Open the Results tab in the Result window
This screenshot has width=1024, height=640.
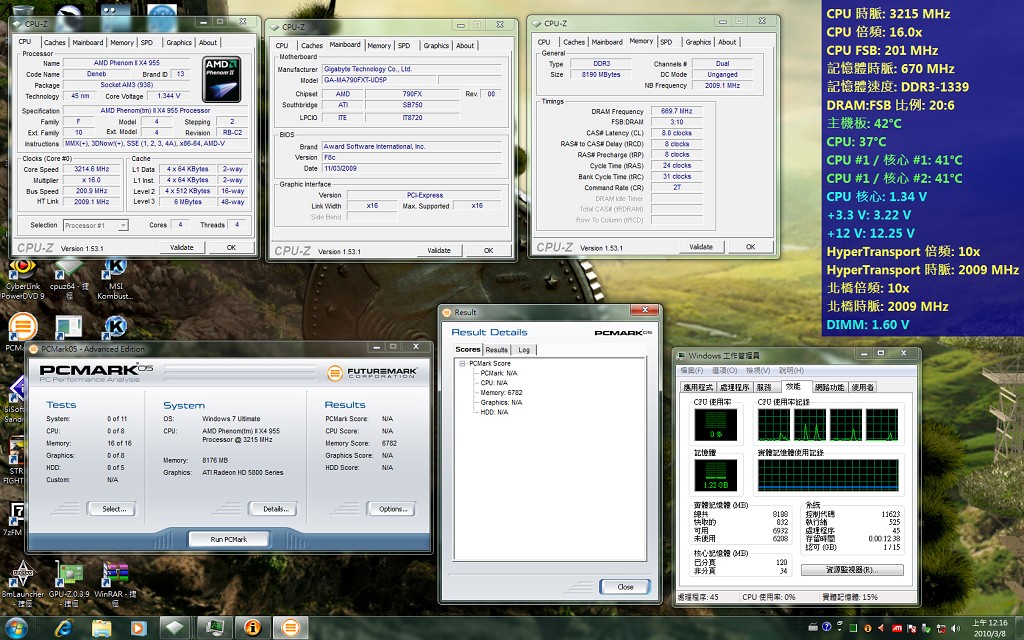[x=496, y=350]
